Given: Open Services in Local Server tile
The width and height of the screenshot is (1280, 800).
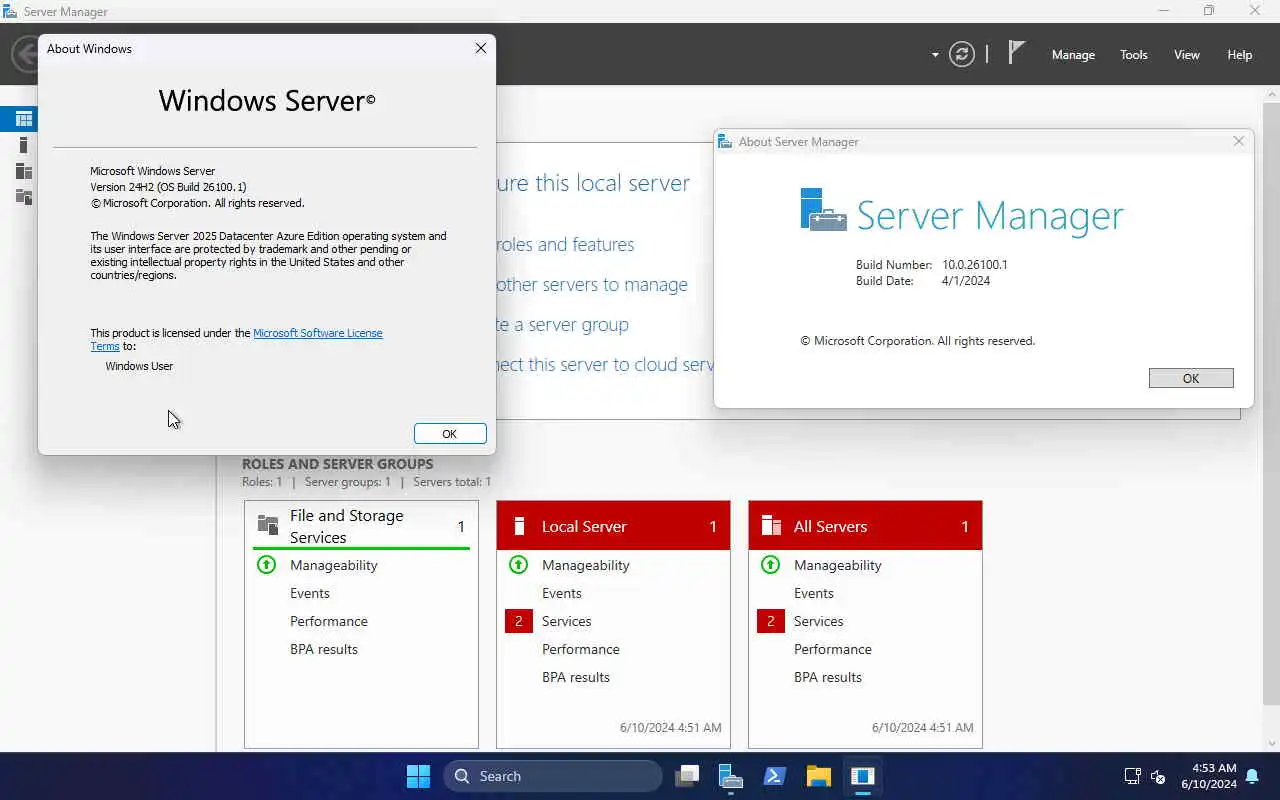Looking at the screenshot, I should [x=567, y=621].
